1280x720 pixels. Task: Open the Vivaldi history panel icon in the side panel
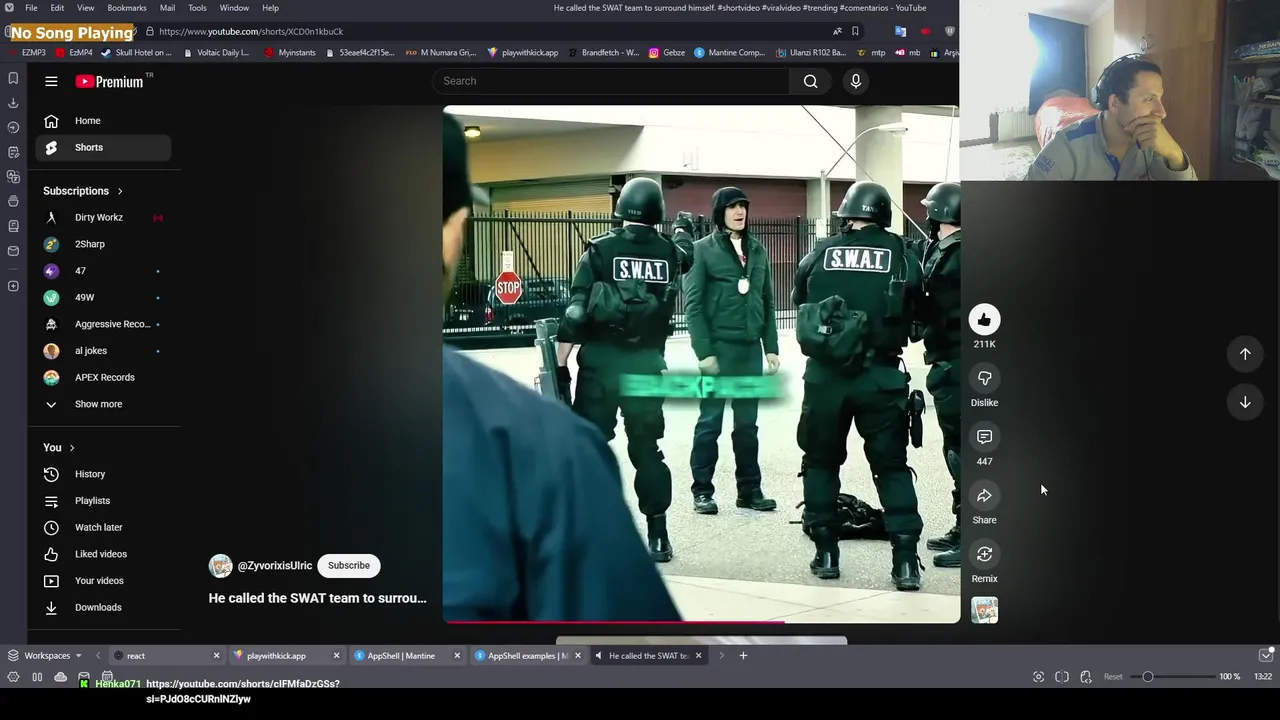(13, 127)
